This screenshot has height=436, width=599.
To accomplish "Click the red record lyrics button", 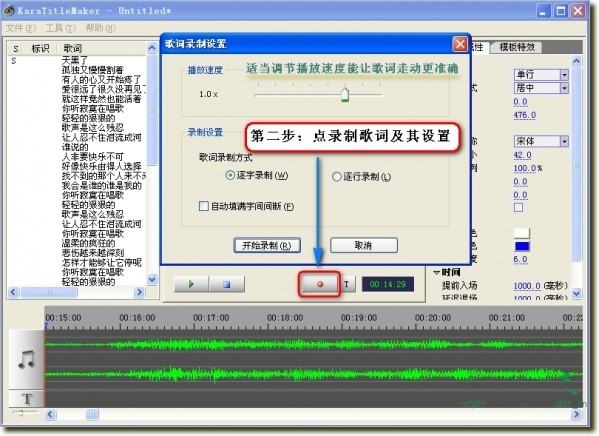I will click(x=319, y=284).
